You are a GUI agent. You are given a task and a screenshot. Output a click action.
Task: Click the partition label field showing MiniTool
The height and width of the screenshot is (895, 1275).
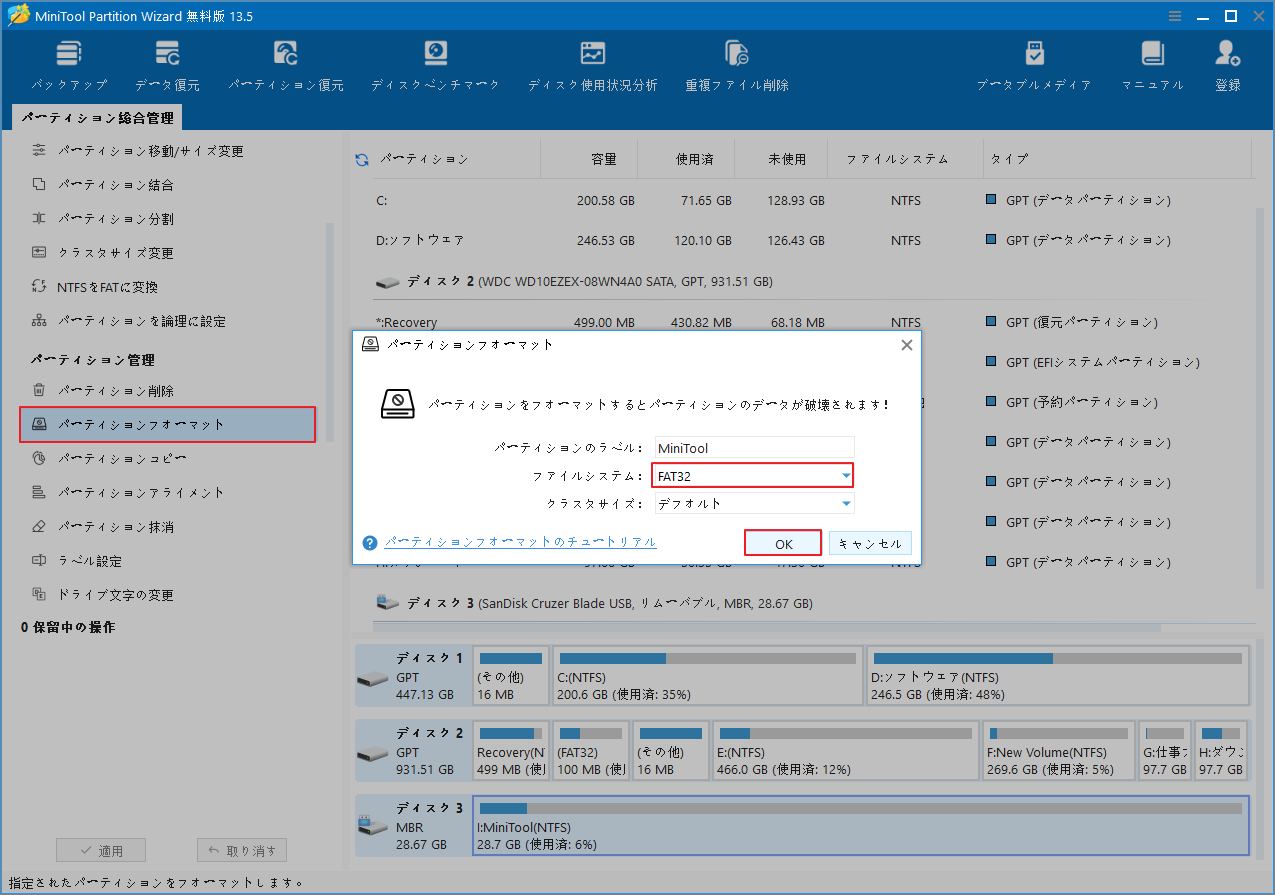coord(754,447)
